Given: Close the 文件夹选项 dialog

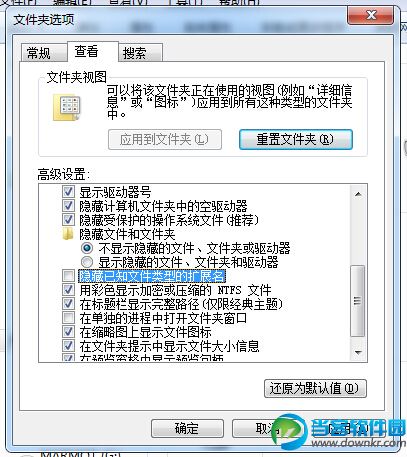Looking at the screenshot, I should [x=370, y=15].
